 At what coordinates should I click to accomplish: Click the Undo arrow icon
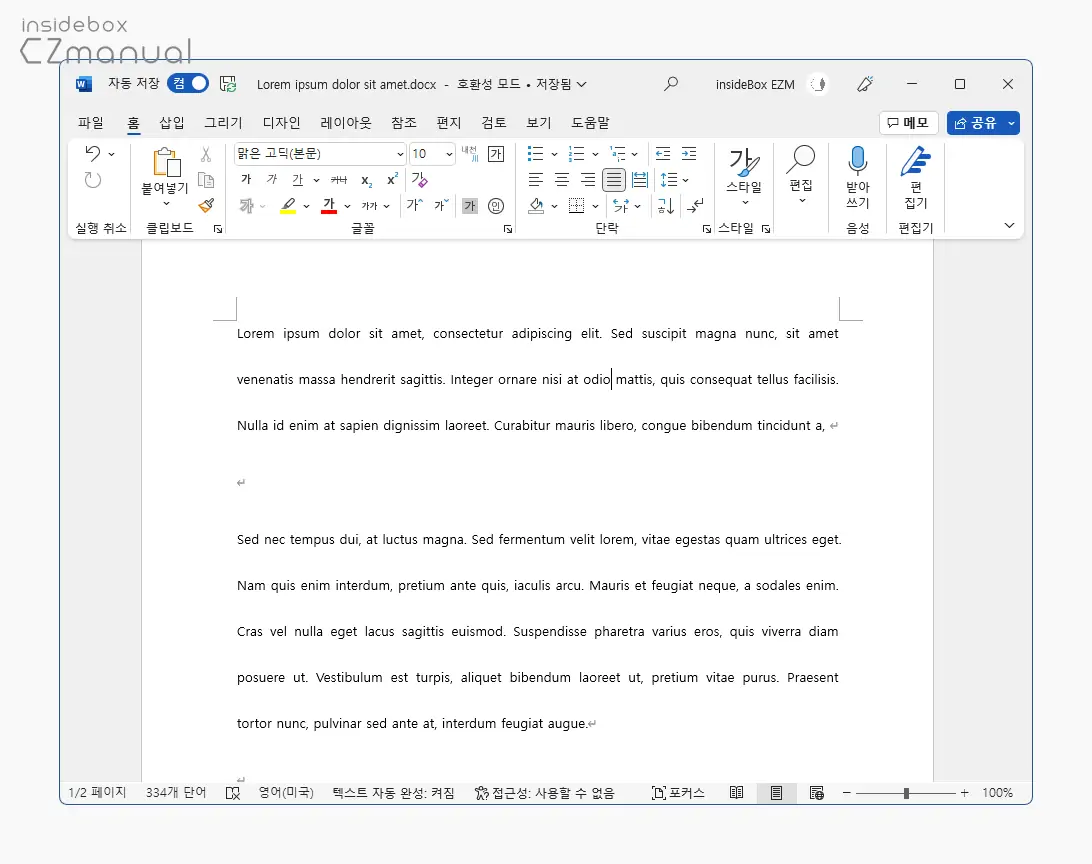point(92,153)
